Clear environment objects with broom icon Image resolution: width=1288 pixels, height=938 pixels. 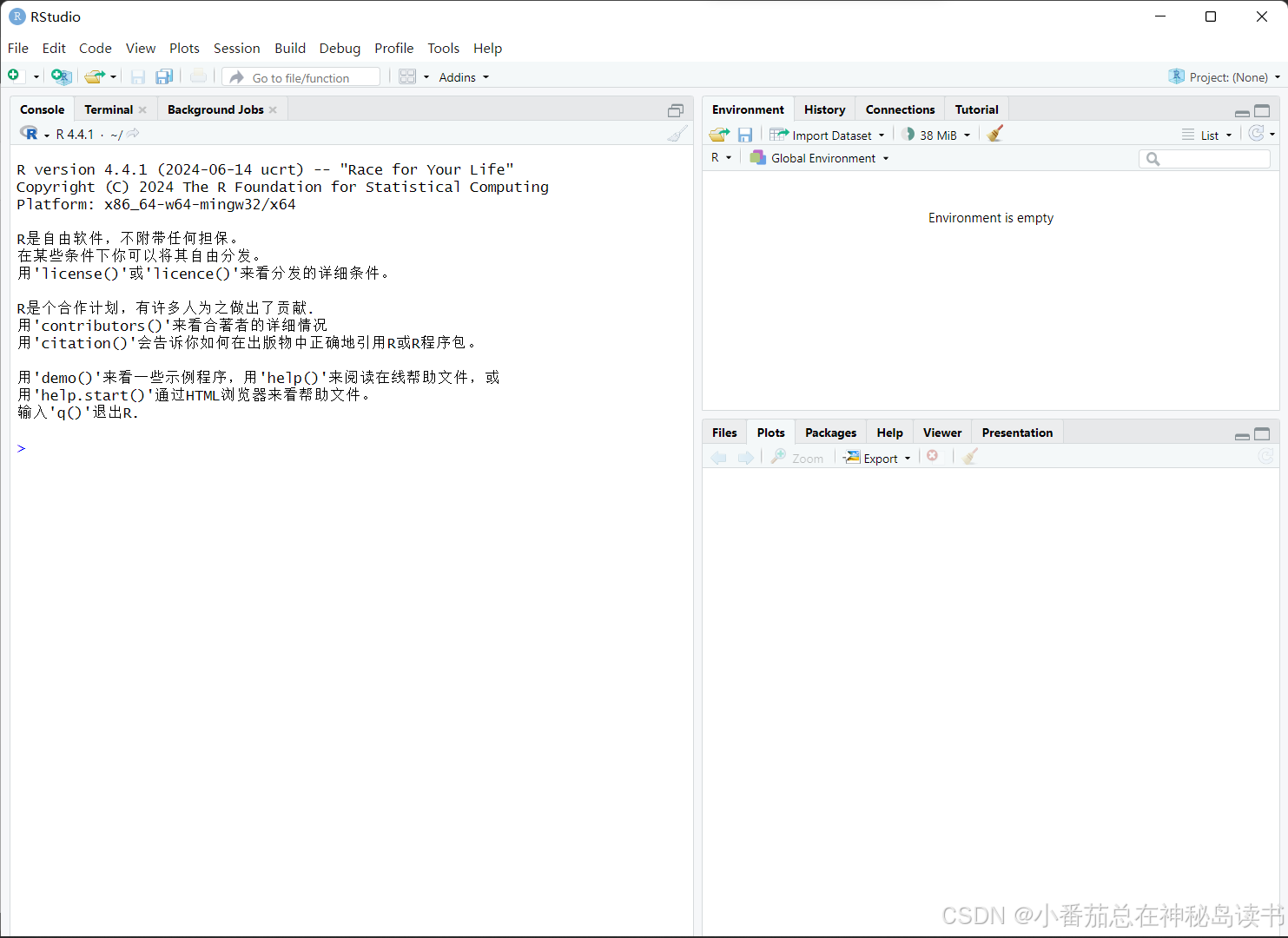994,133
